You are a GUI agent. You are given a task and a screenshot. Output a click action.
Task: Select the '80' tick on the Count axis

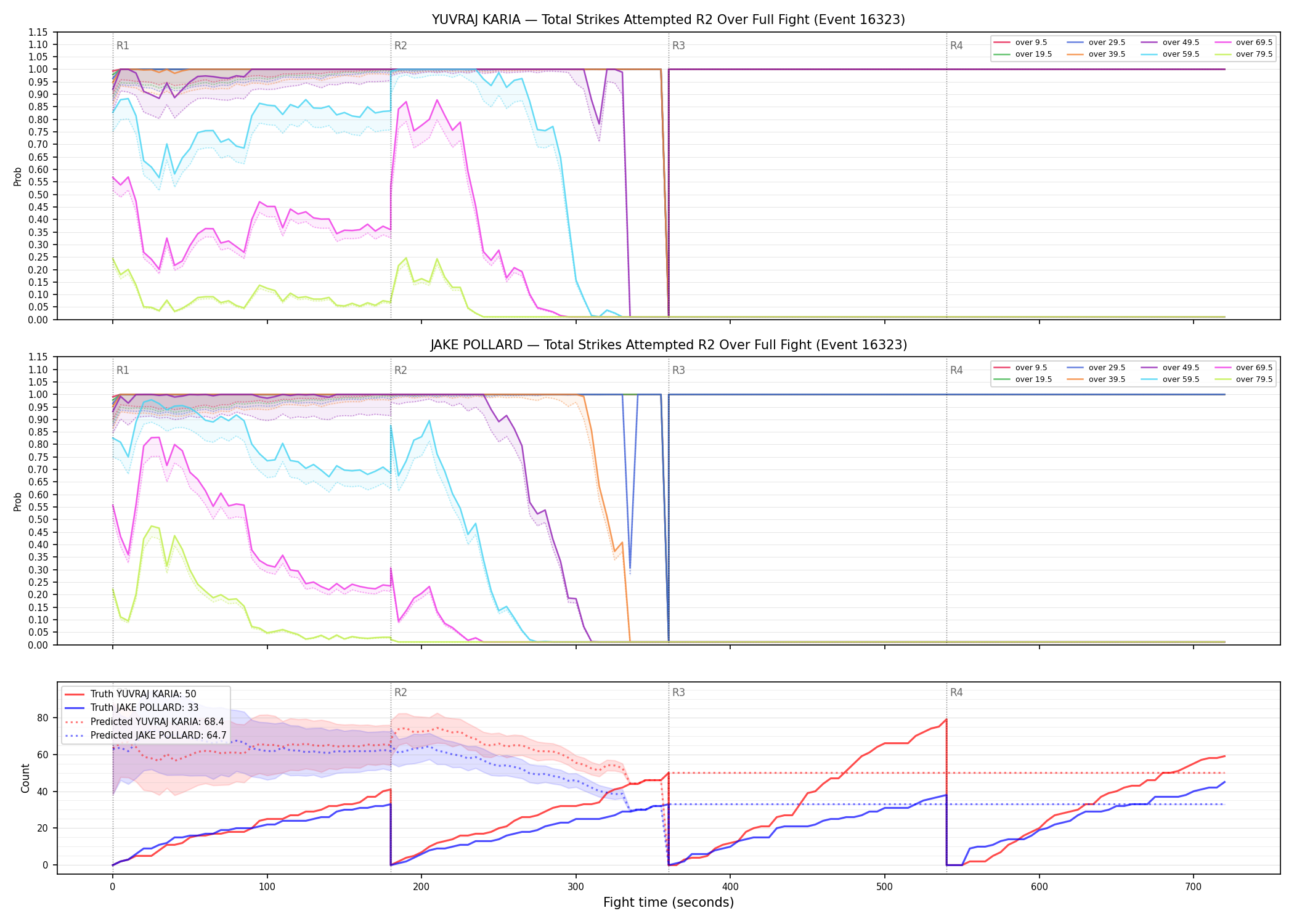[x=43, y=718]
